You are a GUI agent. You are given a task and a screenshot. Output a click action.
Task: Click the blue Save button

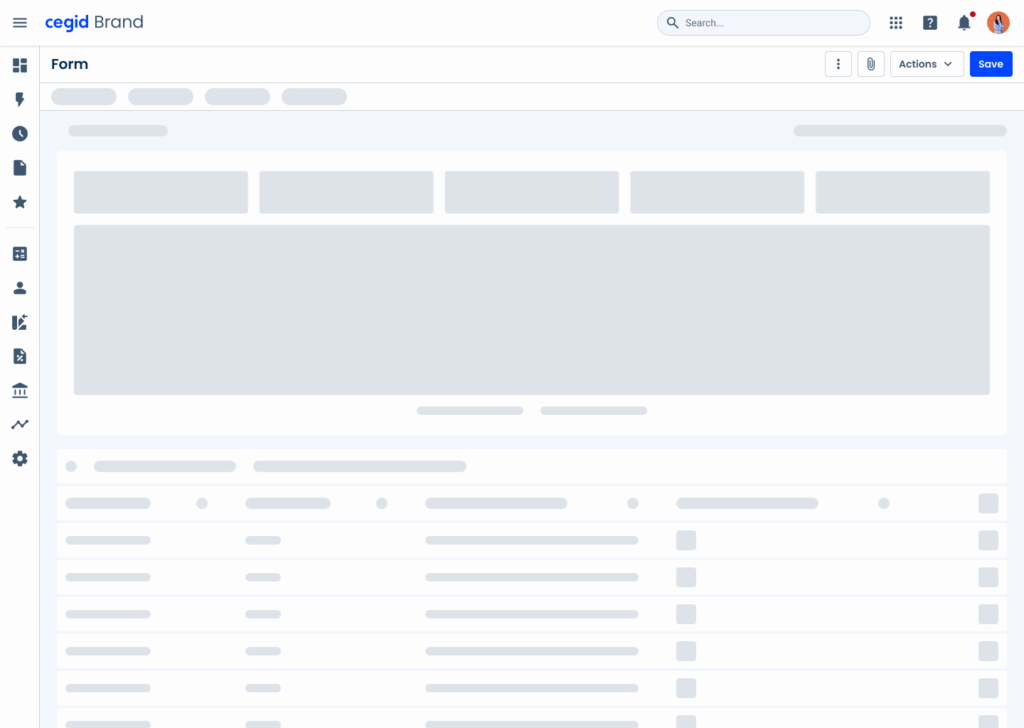click(990, 64)
